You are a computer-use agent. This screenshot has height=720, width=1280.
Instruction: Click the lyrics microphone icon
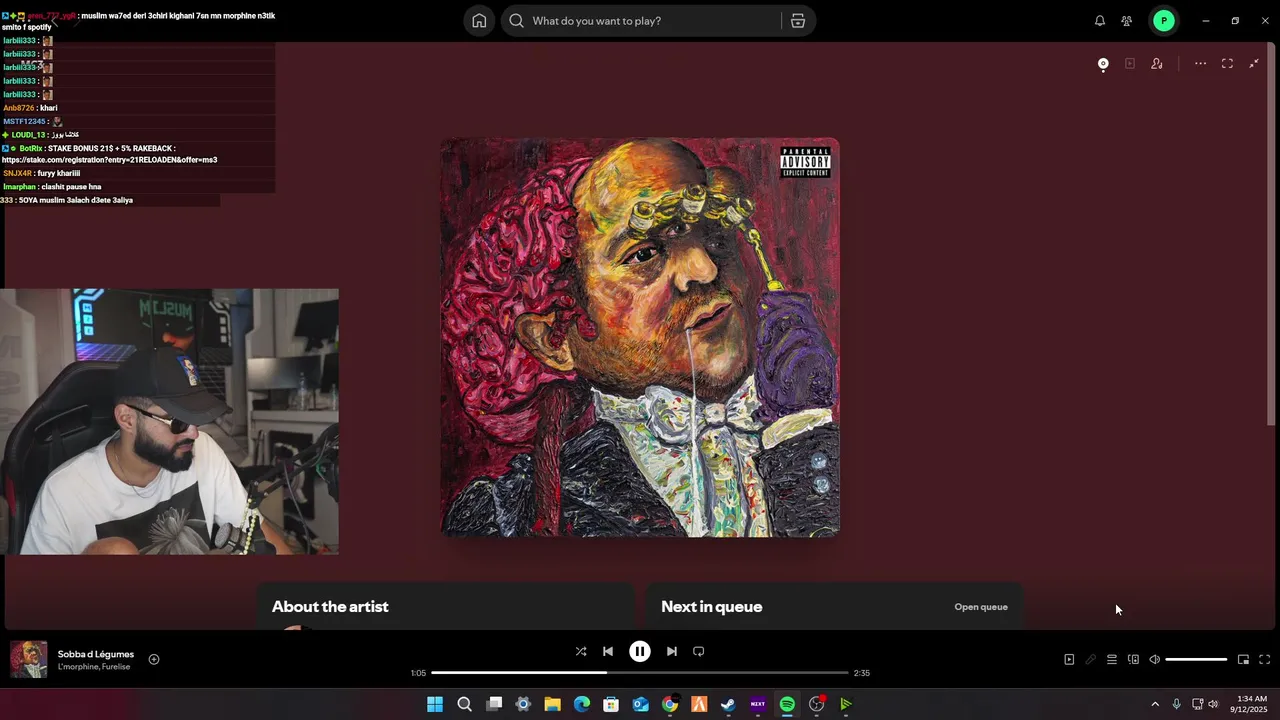(1091, 660)
